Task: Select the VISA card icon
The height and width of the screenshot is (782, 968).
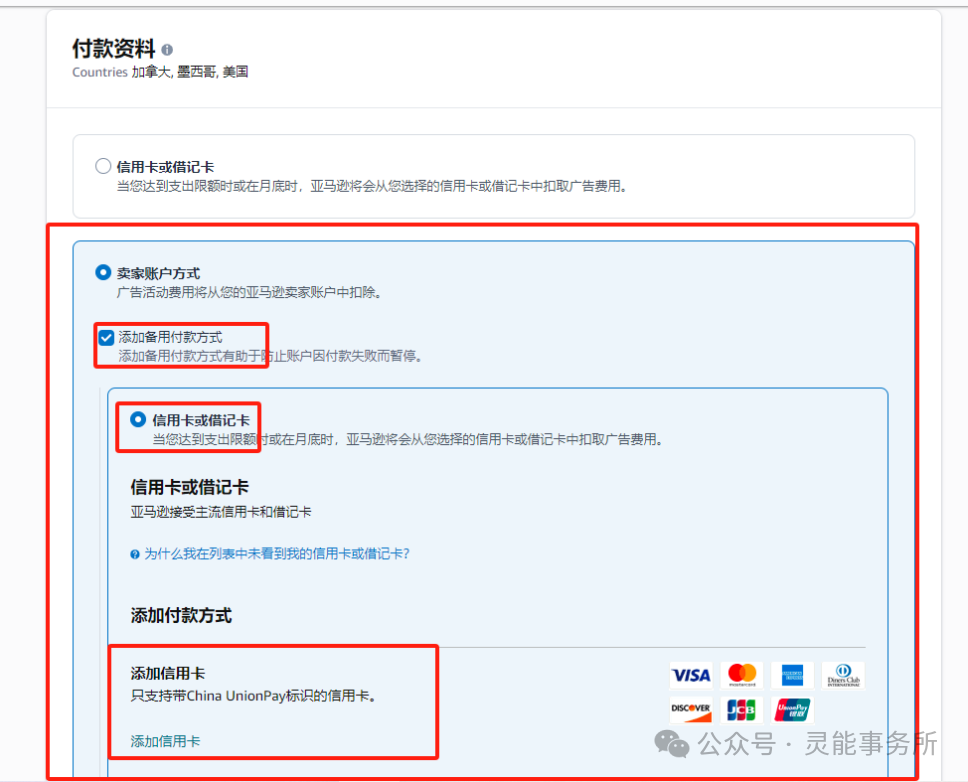Action: (691, 675)
